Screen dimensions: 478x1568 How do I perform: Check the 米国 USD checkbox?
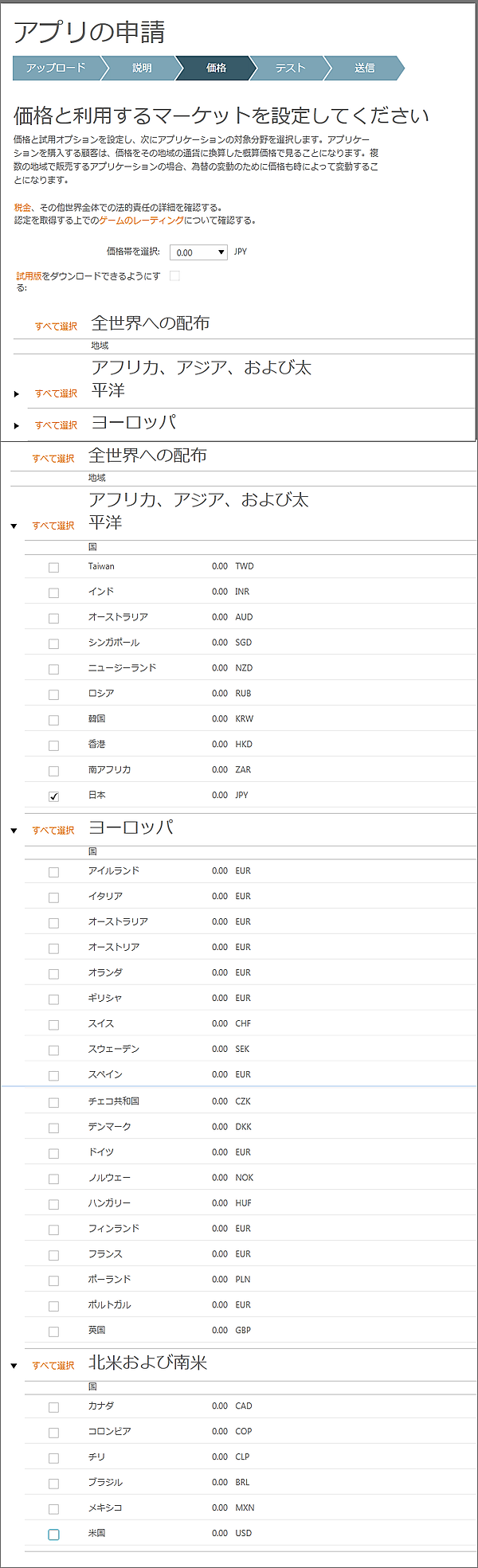tap(53, 1535)
